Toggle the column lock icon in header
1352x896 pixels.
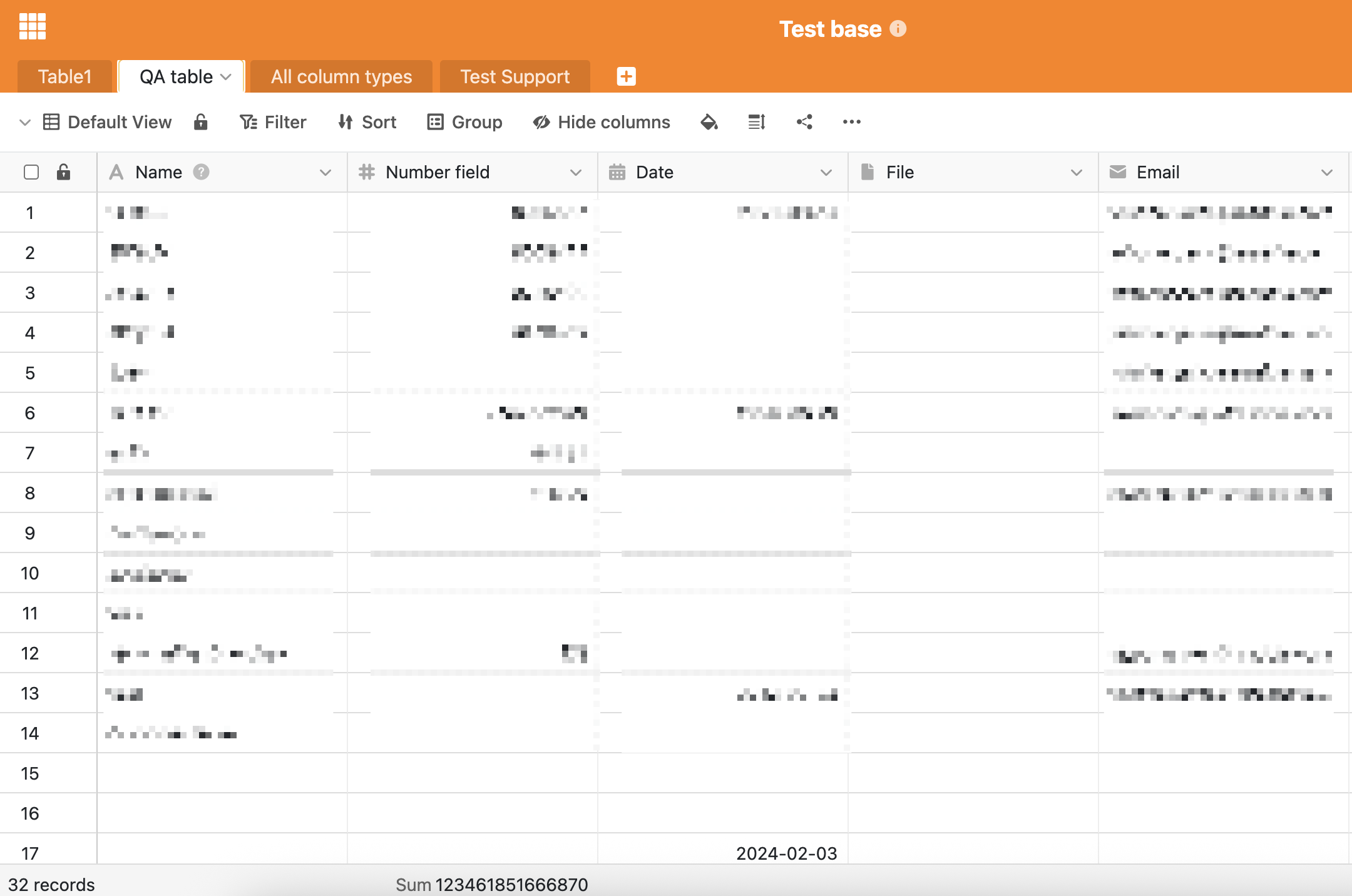(63, 172)
